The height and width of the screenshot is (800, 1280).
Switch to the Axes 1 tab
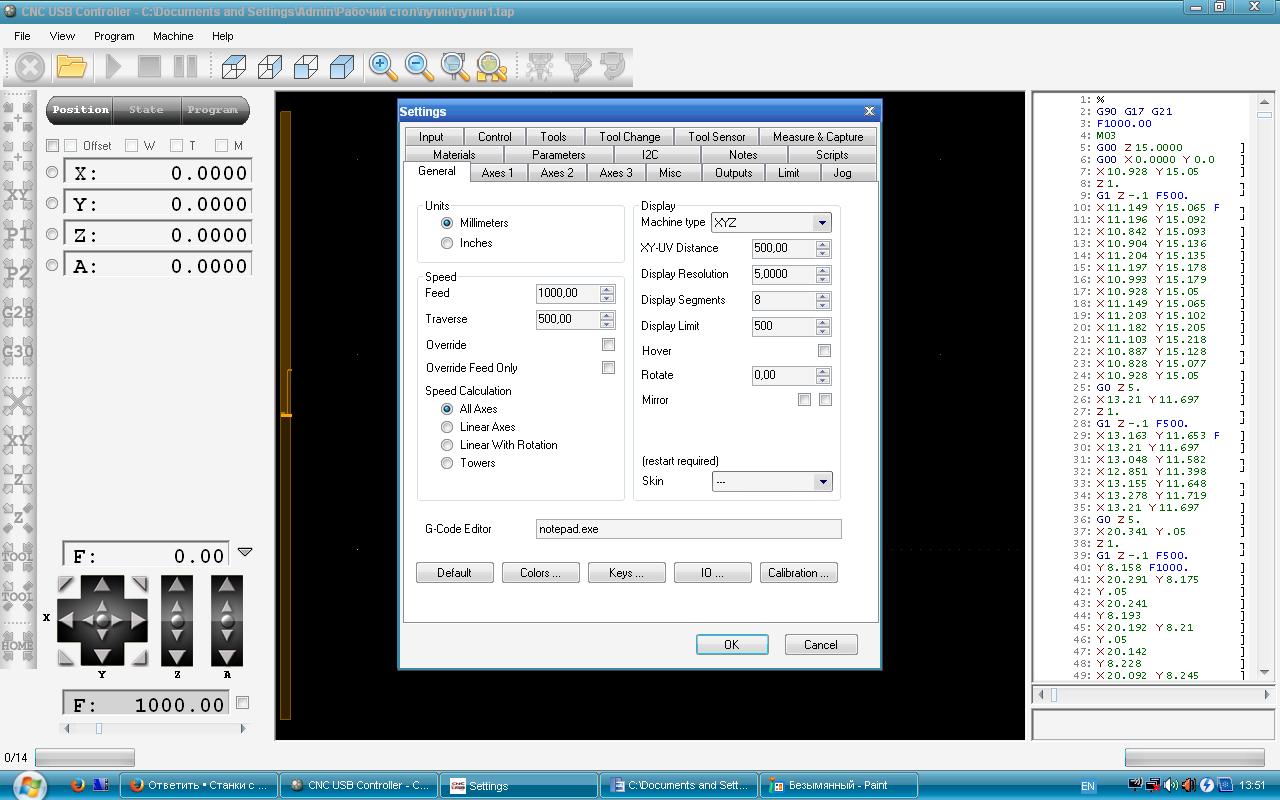tap(498, 173)
